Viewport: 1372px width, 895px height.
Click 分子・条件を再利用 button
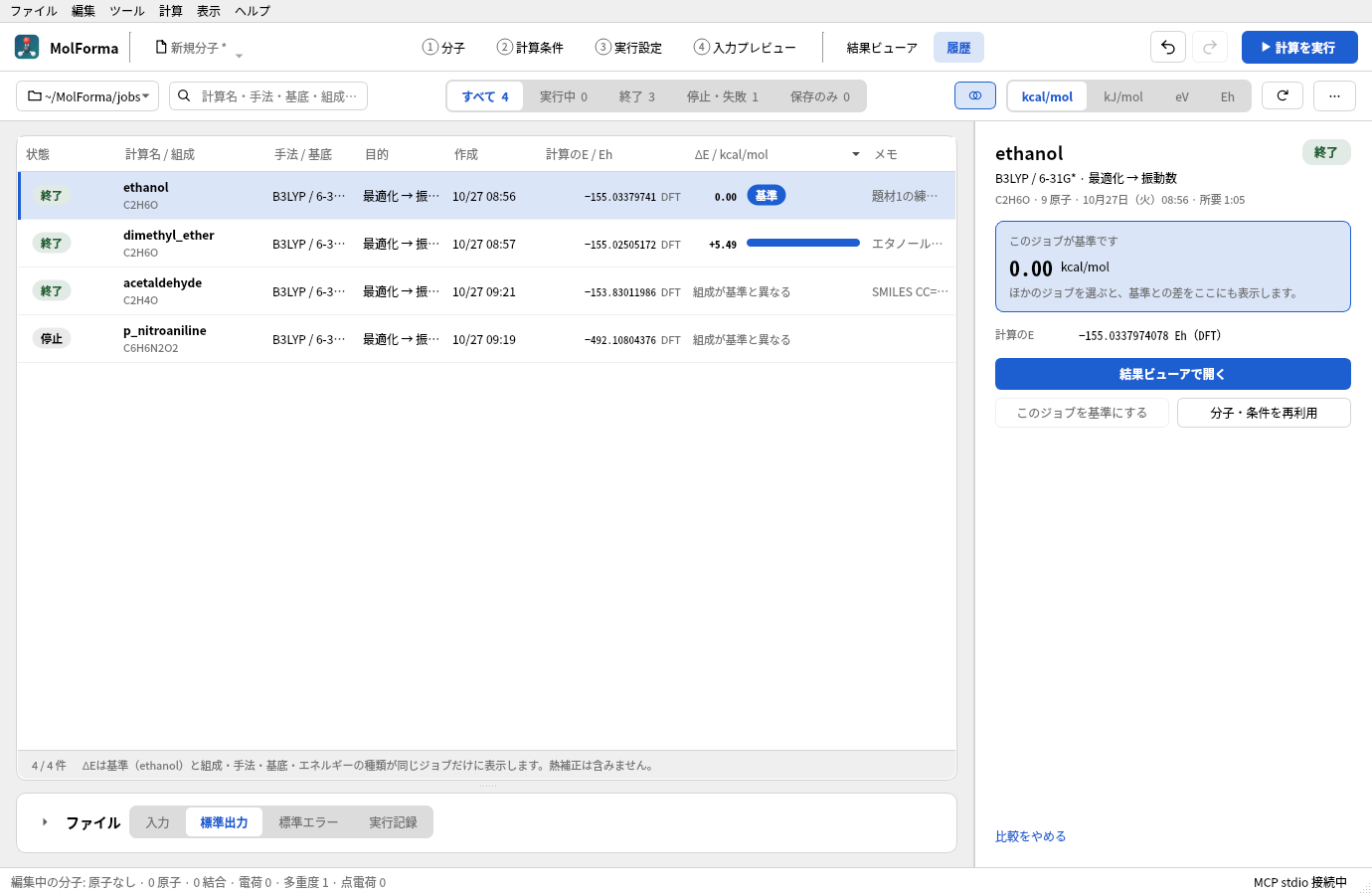pos(1264,413)
